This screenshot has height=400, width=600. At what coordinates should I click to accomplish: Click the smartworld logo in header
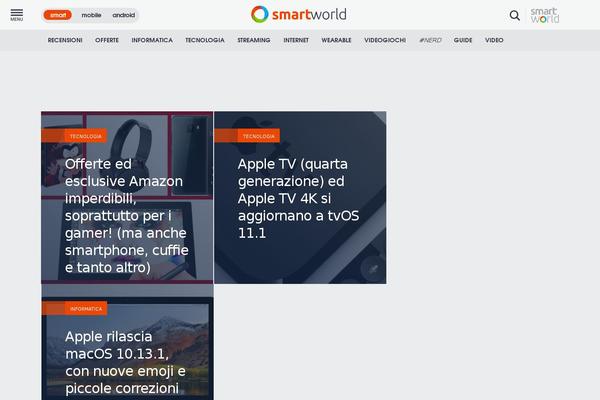(x=298, y=15)
